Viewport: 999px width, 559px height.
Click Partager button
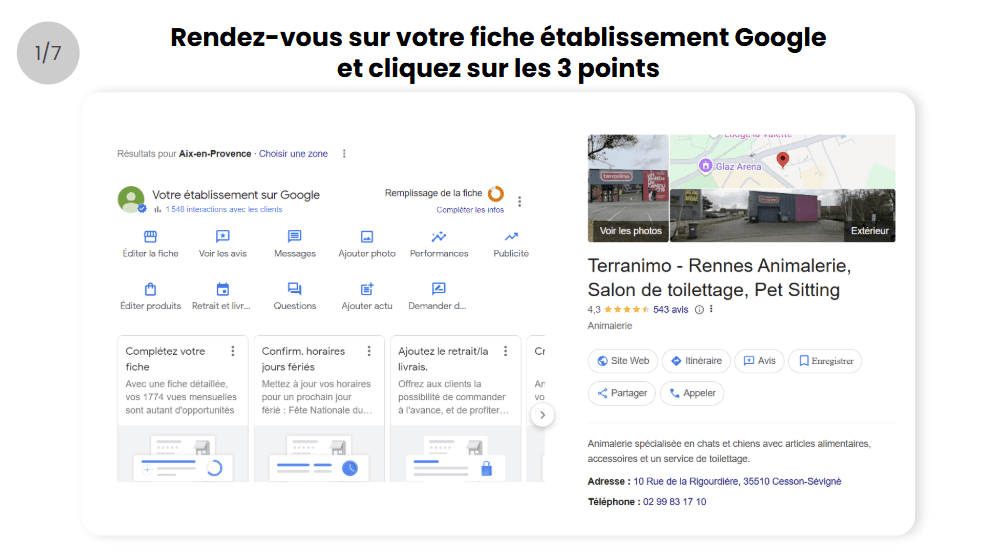[622, 393]
